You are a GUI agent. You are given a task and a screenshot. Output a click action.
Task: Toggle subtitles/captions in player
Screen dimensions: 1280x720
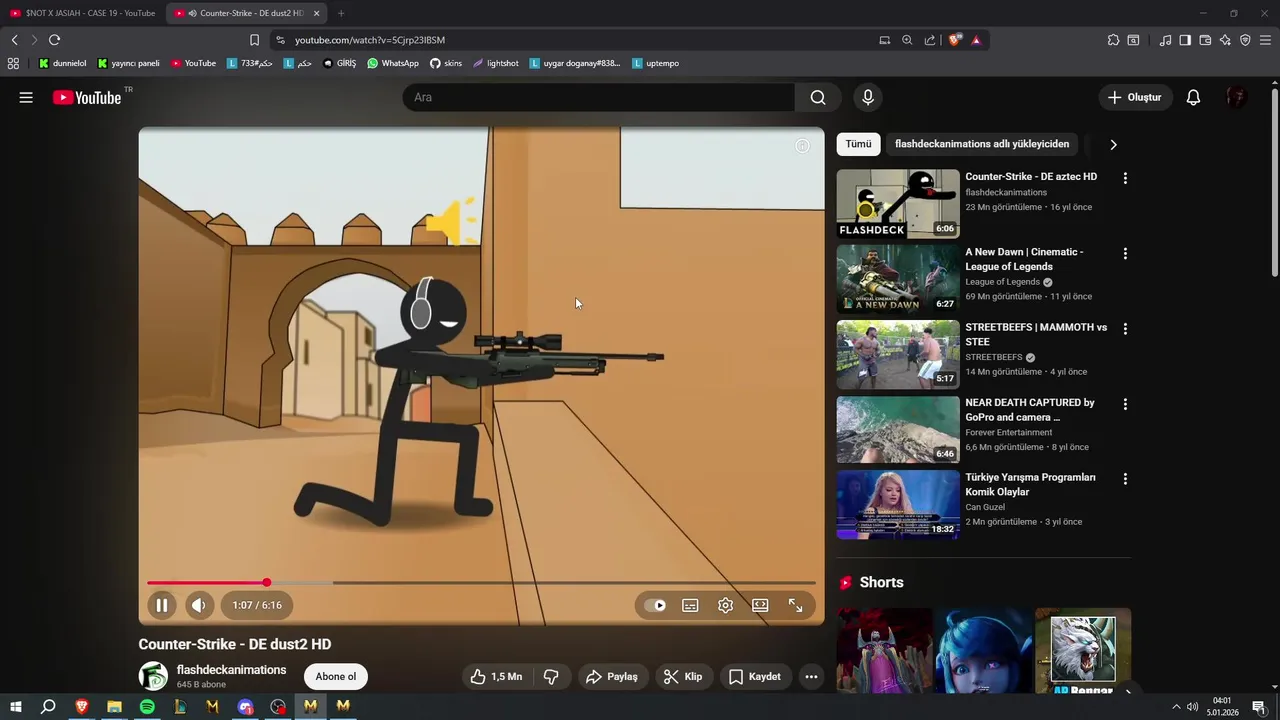(690, 605)
